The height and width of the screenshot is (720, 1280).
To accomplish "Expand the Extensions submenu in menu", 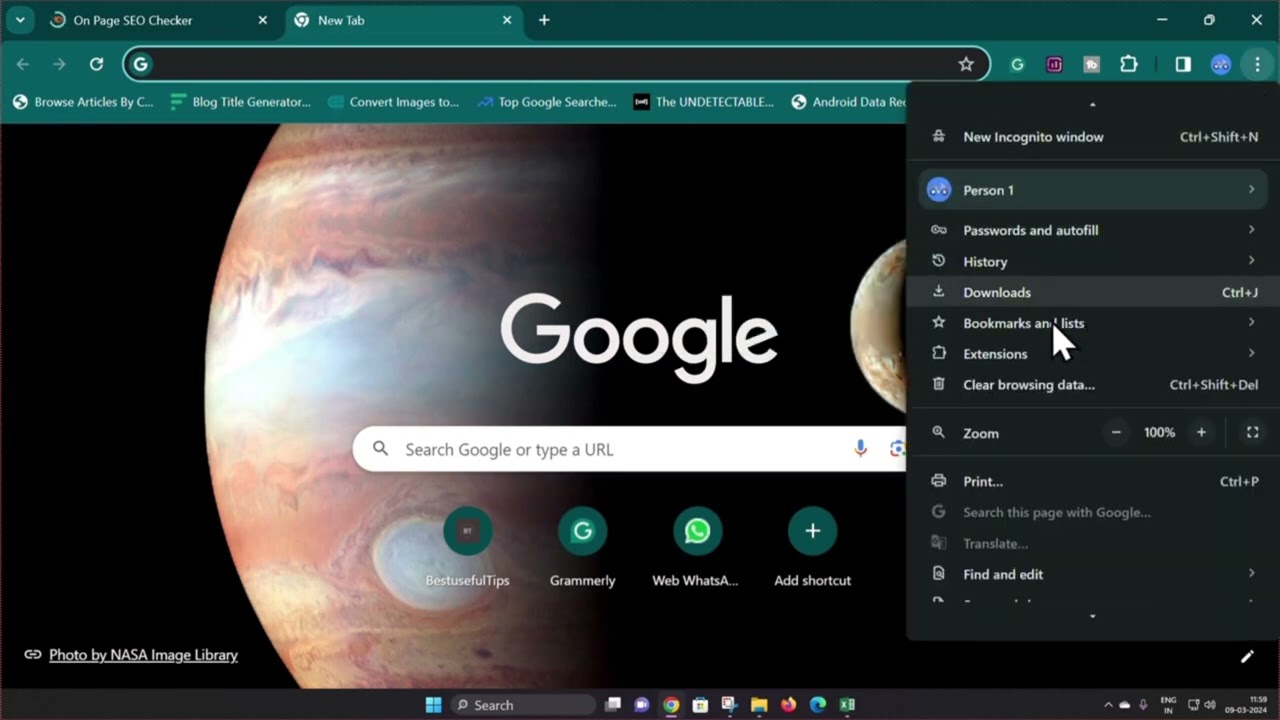I will 1092,354.
